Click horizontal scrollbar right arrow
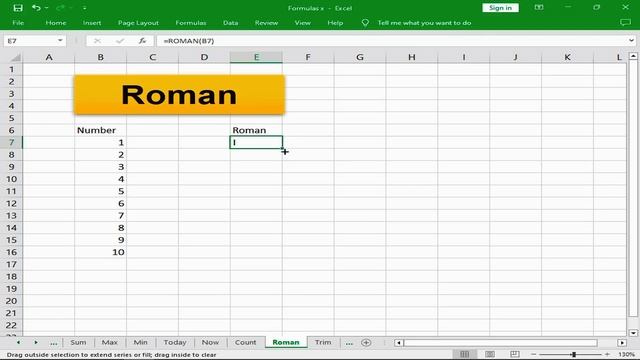Image resolution: width=640 pixels, height=360 pixels. 622,343
